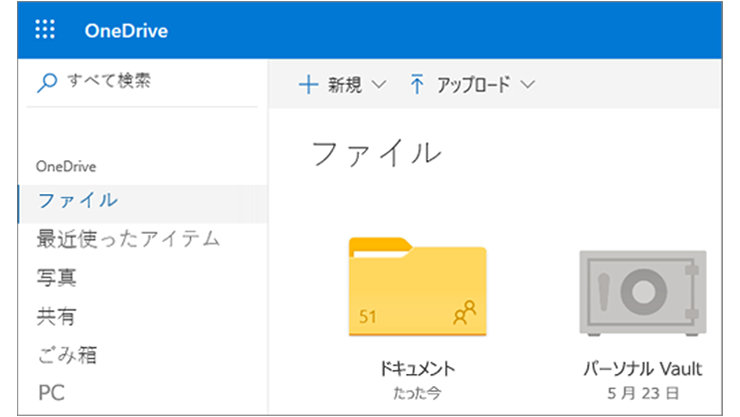740x417 pixels.
Task: Open ごみ箱 in the sidebar
Action: 67,355
